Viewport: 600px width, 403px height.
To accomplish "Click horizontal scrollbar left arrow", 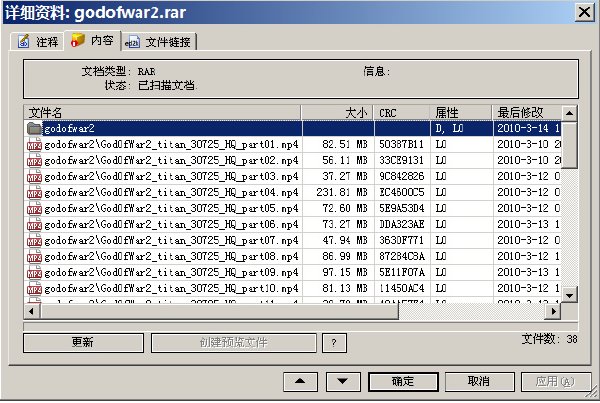I will click(31, 312).
